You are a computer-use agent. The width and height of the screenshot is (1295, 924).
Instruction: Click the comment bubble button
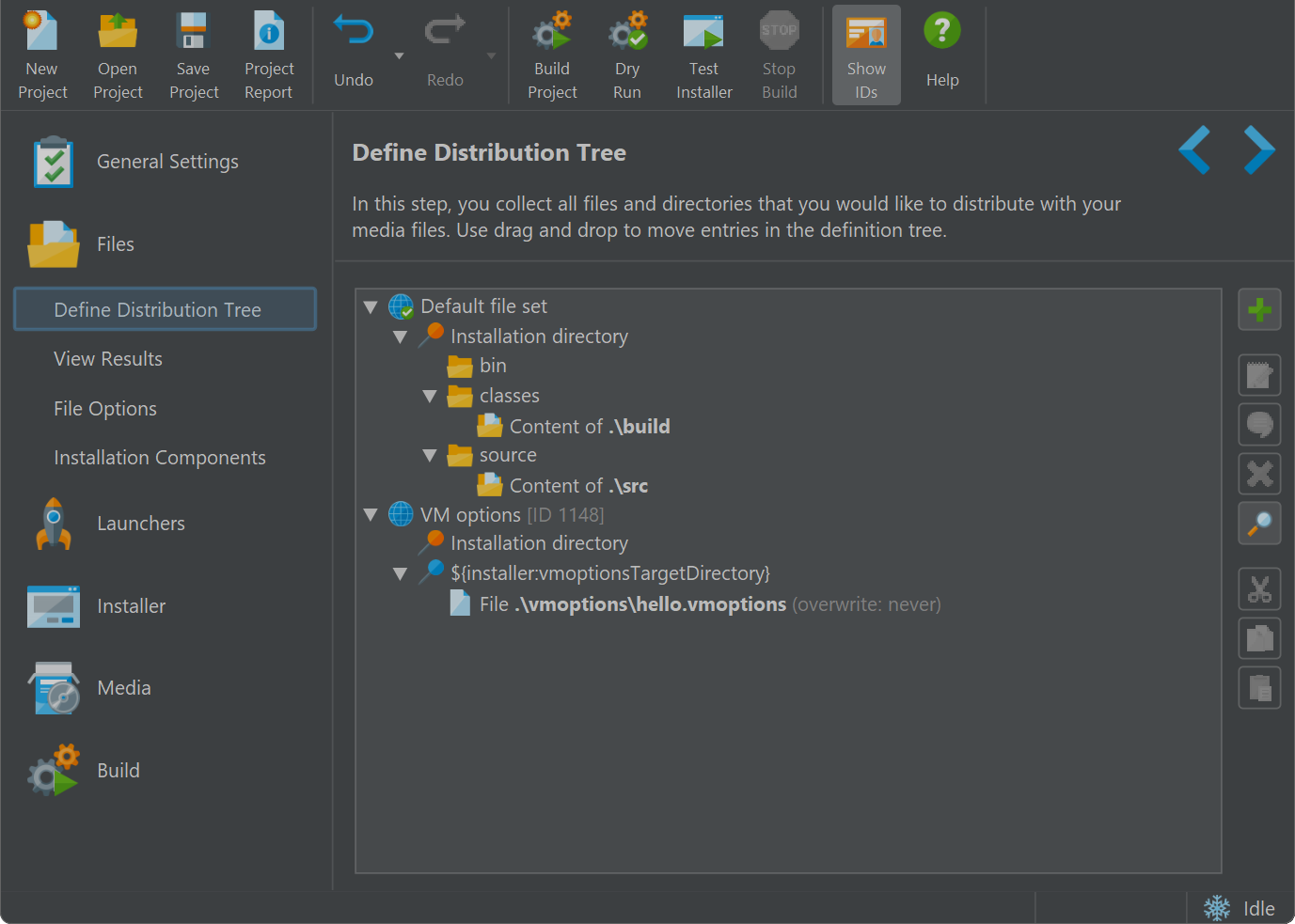pos(1259,425)
